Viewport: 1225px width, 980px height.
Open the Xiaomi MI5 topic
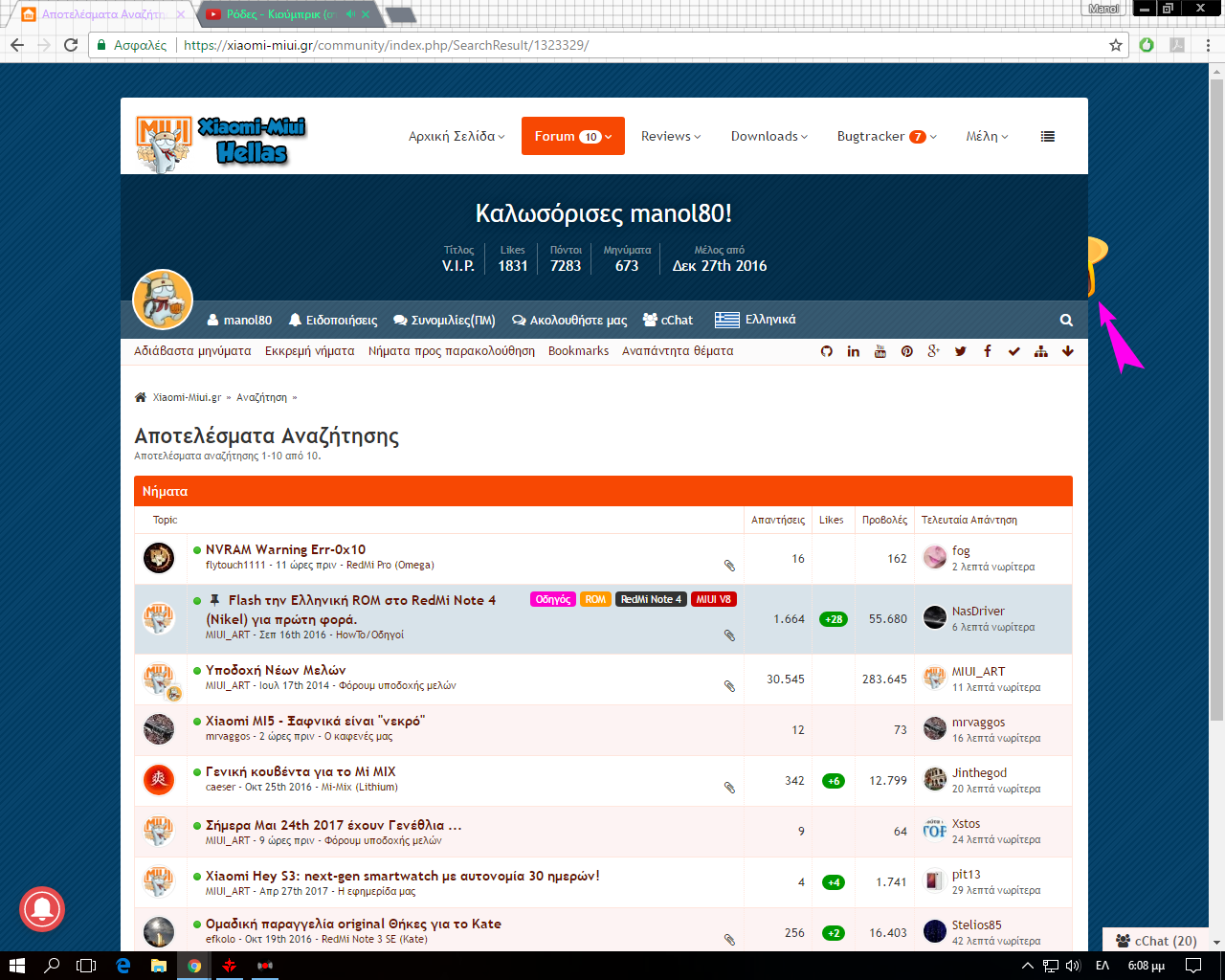[315, 721]
